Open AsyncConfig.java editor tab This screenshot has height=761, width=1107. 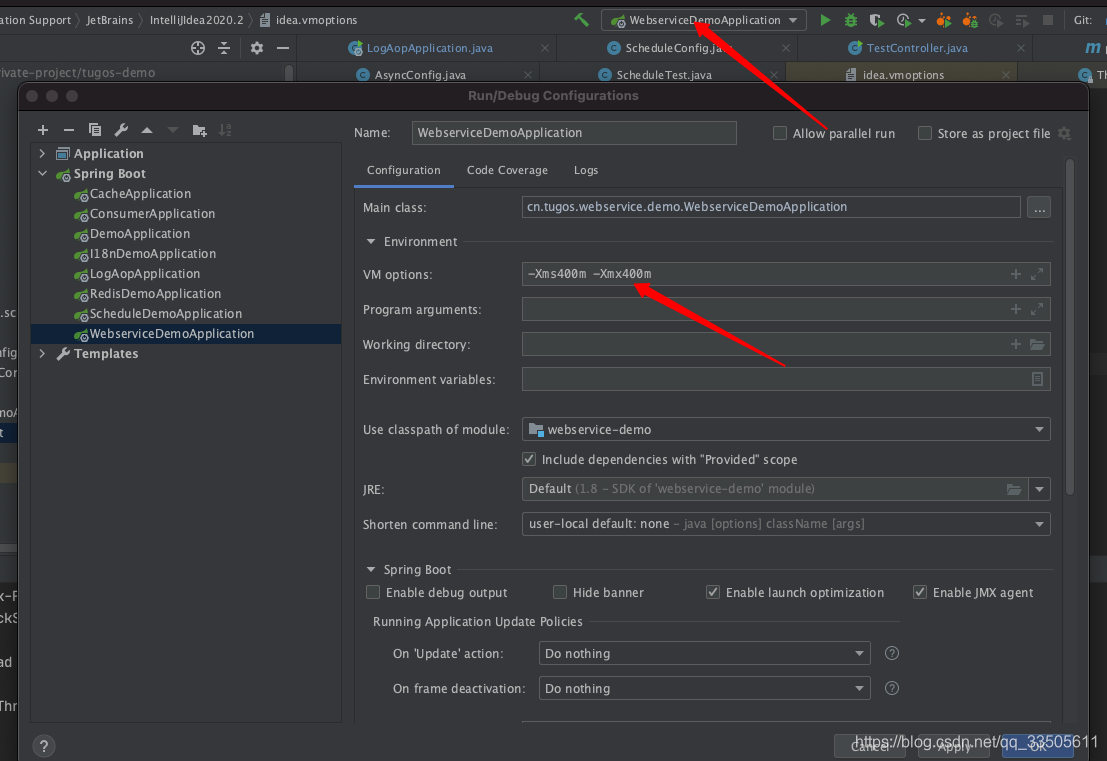pos(419,75)
